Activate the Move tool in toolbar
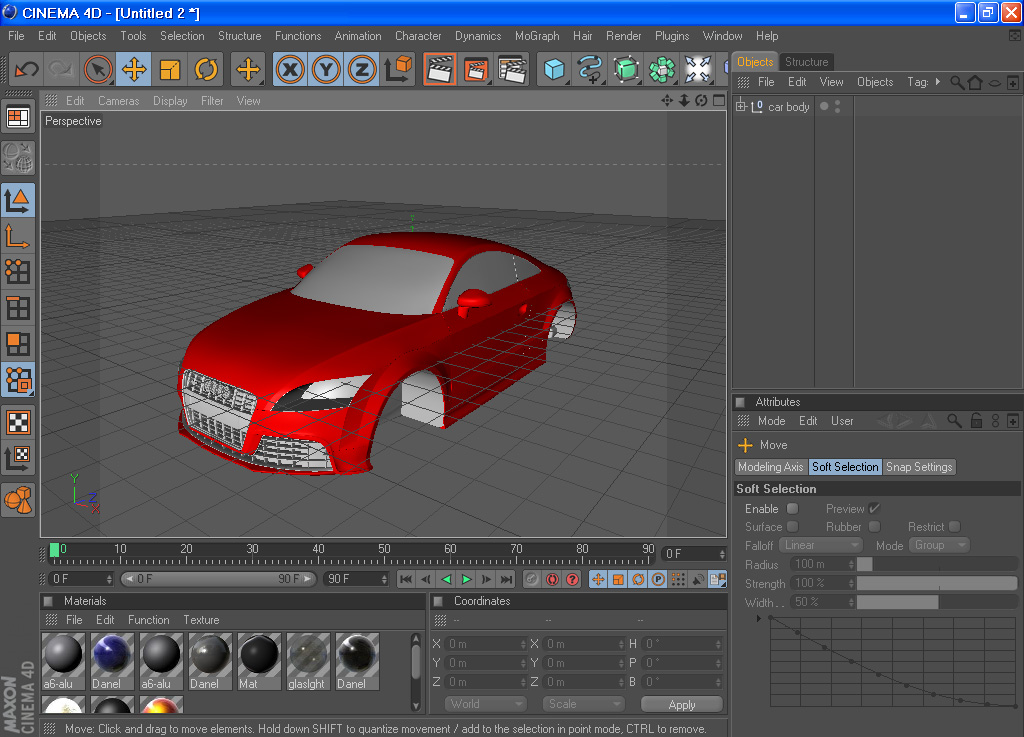Image resolution: width=1024 pixels, height=737 pixels. 134,69
